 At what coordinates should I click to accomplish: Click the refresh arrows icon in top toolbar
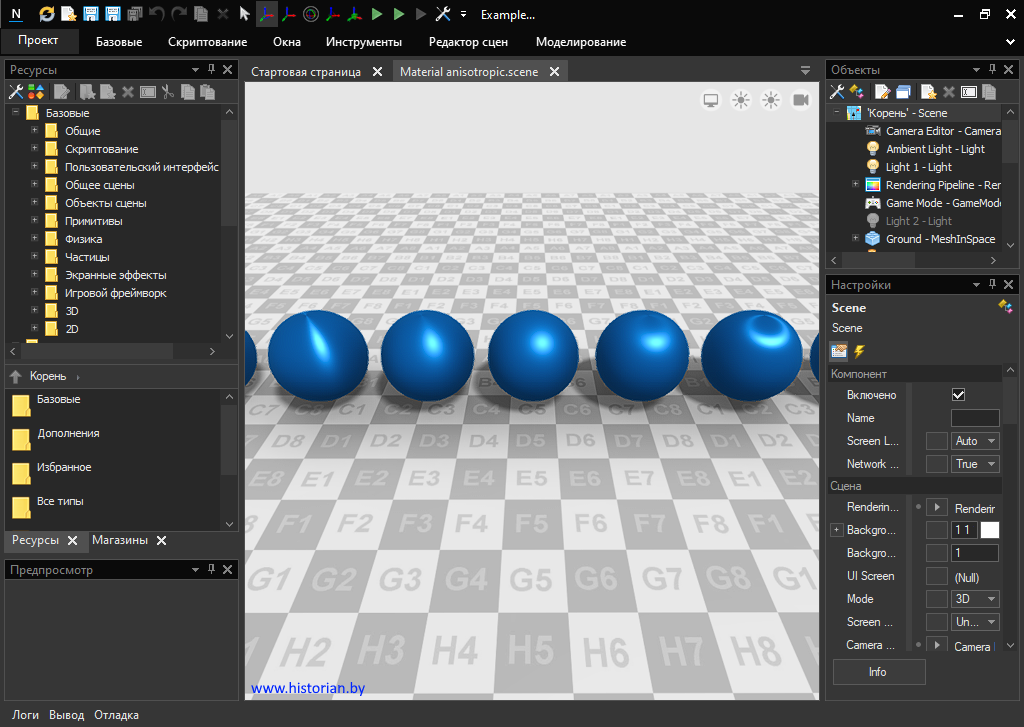pyautogui.click(x=47, y=14)
